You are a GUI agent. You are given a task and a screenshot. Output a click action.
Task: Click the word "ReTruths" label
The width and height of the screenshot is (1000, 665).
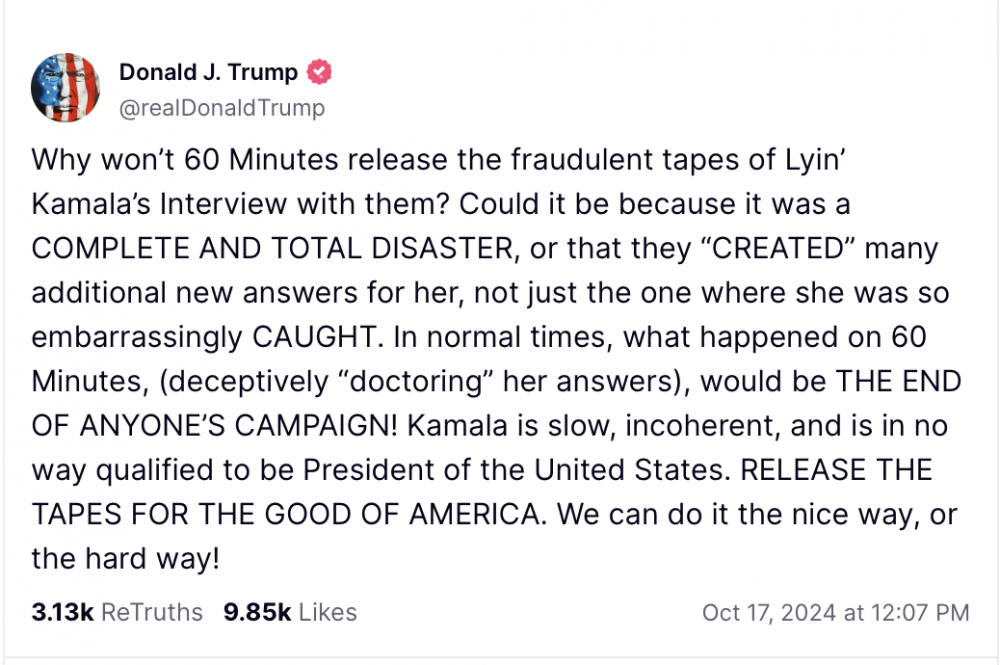152,612
